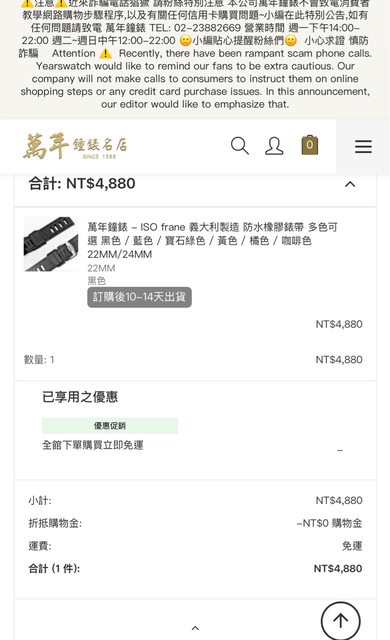Click the 訂購後10-14天出貨 badge
The height and width of the screenshot is (640, 390).
pos(140,297)
